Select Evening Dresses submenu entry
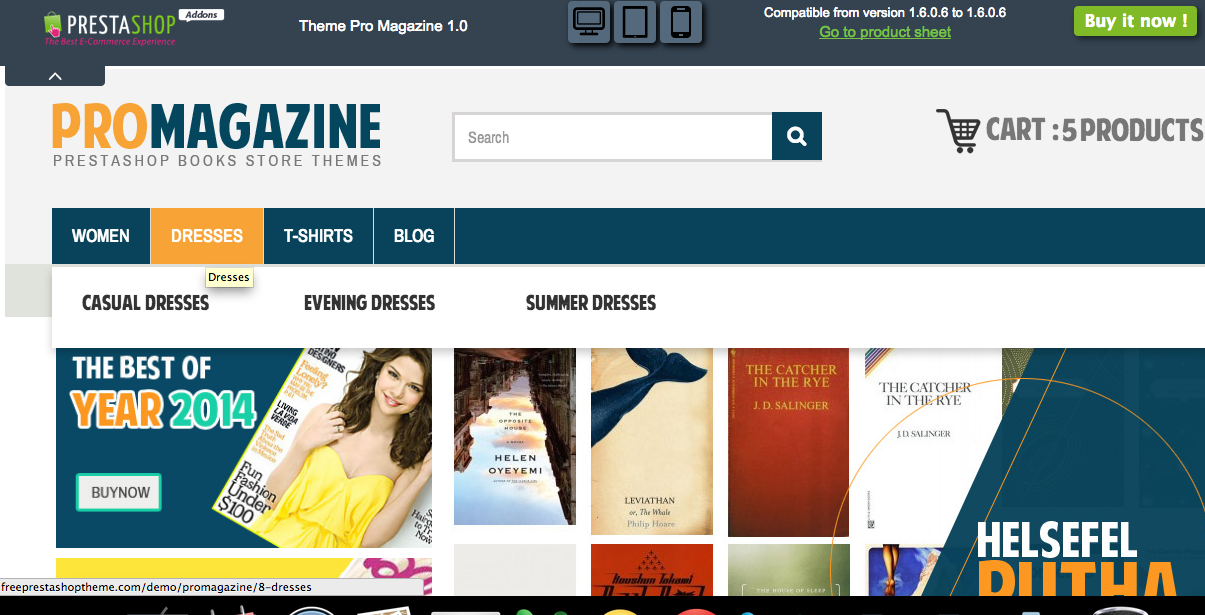 tap(369, 303)
